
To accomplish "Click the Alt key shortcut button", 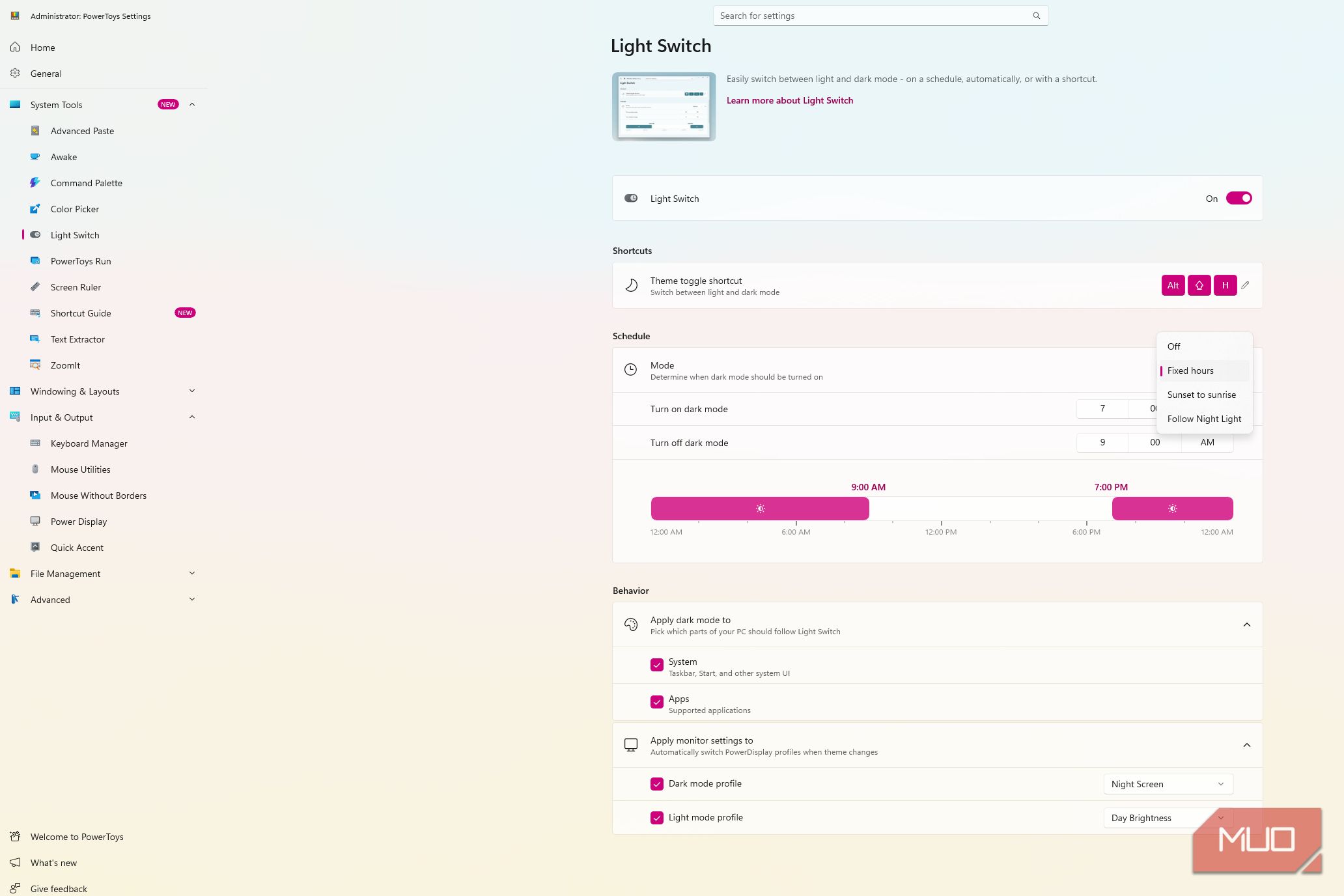I will pos(1173,285).
